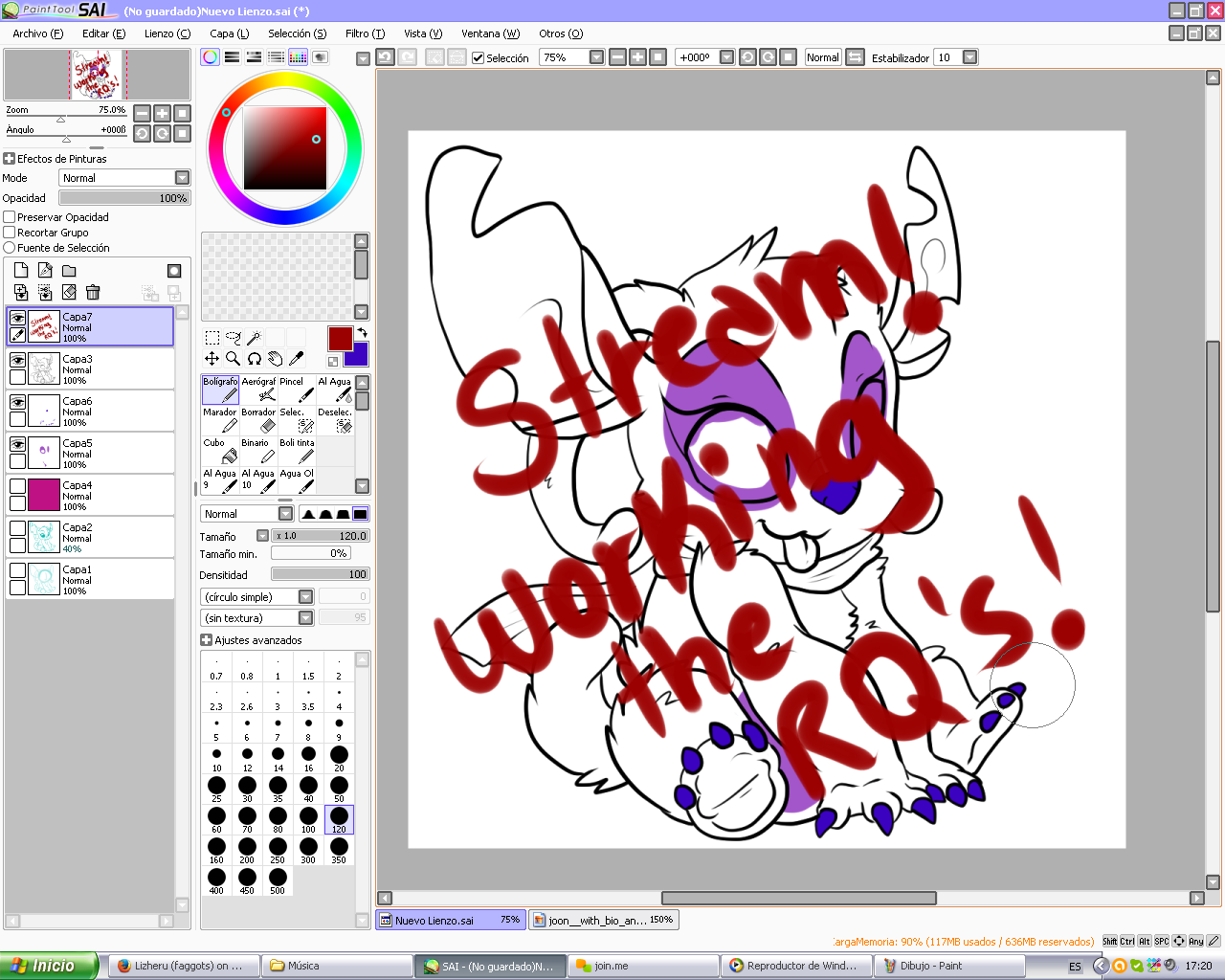Enable the Recortar Grupo checkbox

(x=10, y=233)
